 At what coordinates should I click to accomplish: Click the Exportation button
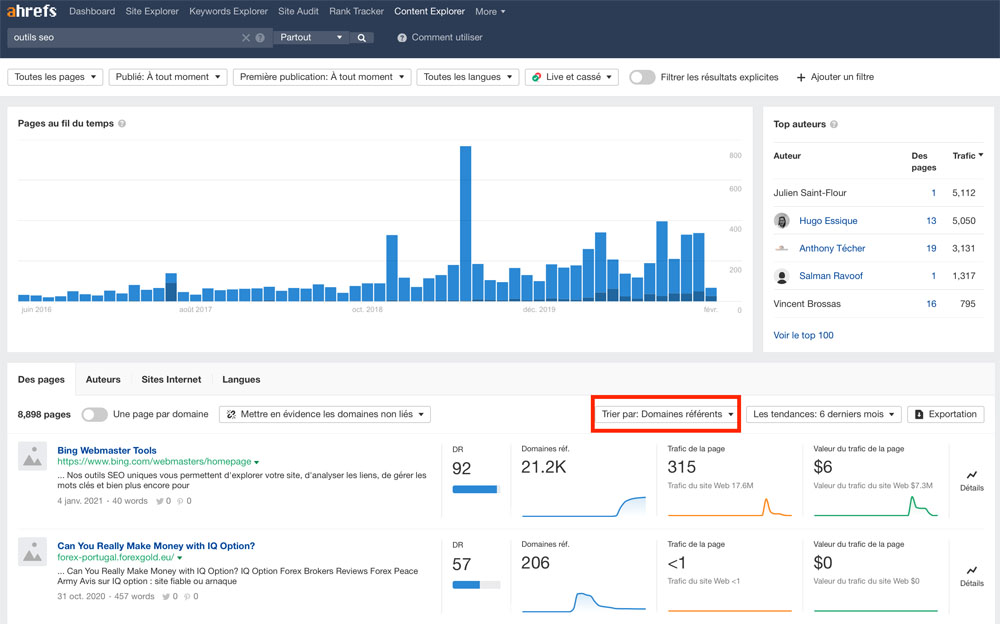[946, 414]
